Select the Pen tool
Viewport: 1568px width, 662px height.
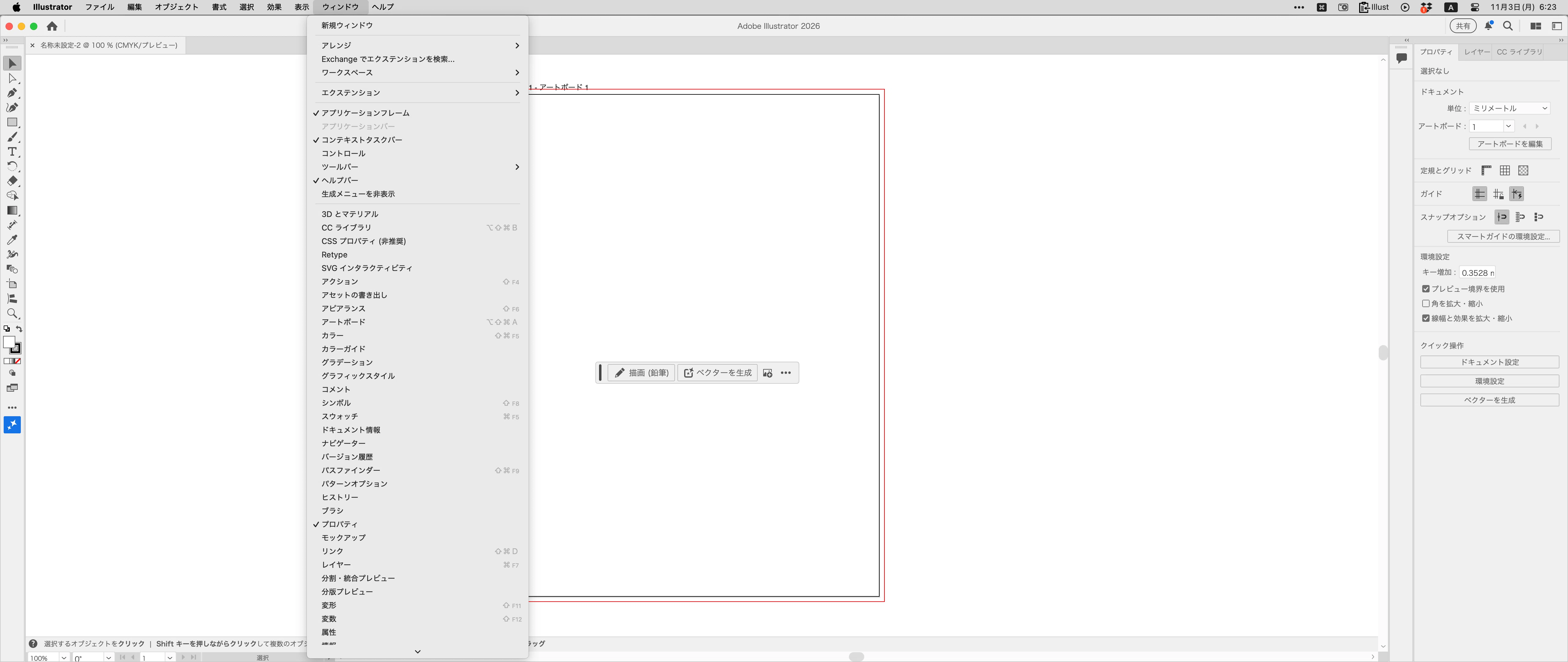(12, 93)
